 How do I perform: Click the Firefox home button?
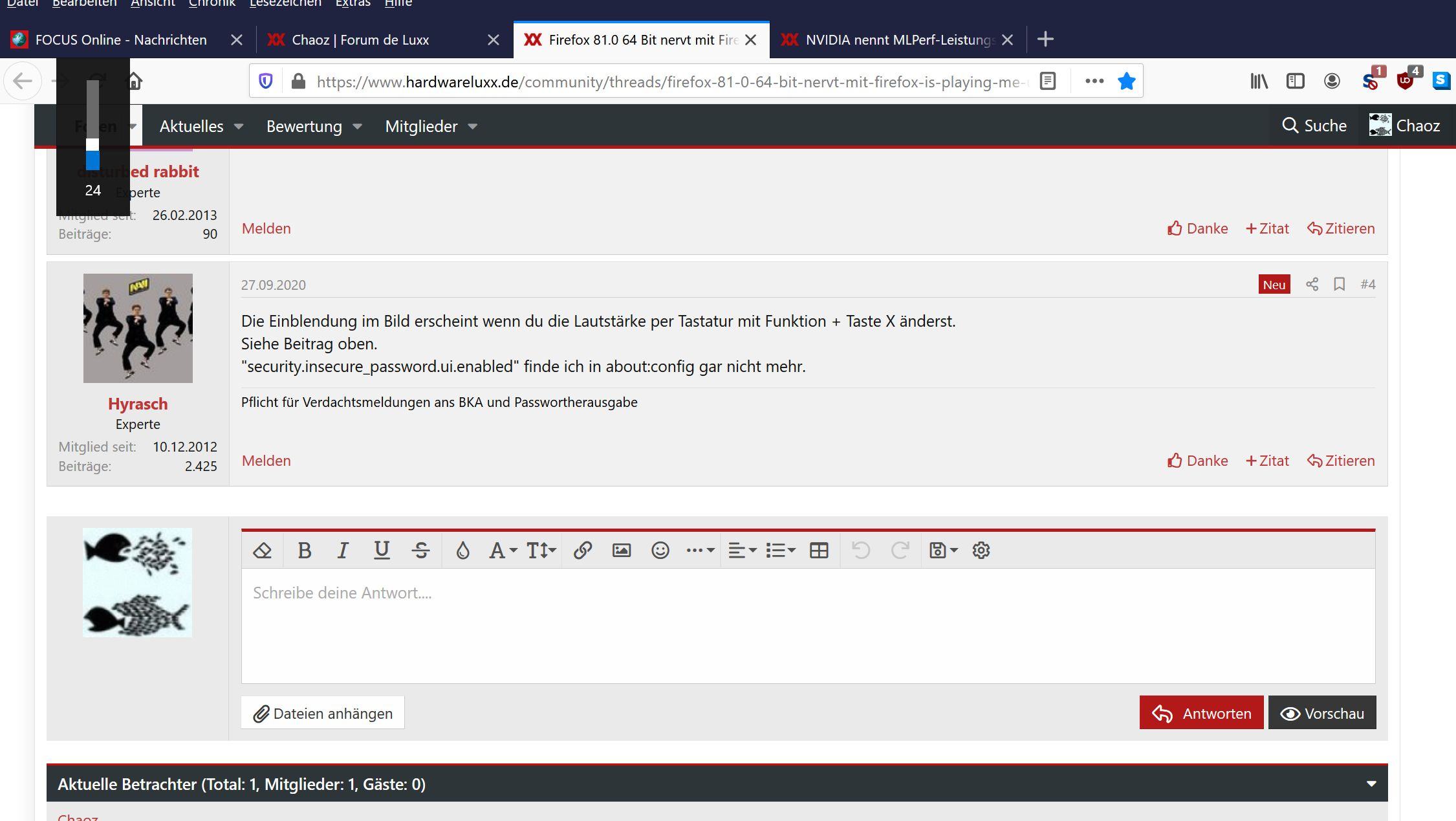[x=134, y=81]
